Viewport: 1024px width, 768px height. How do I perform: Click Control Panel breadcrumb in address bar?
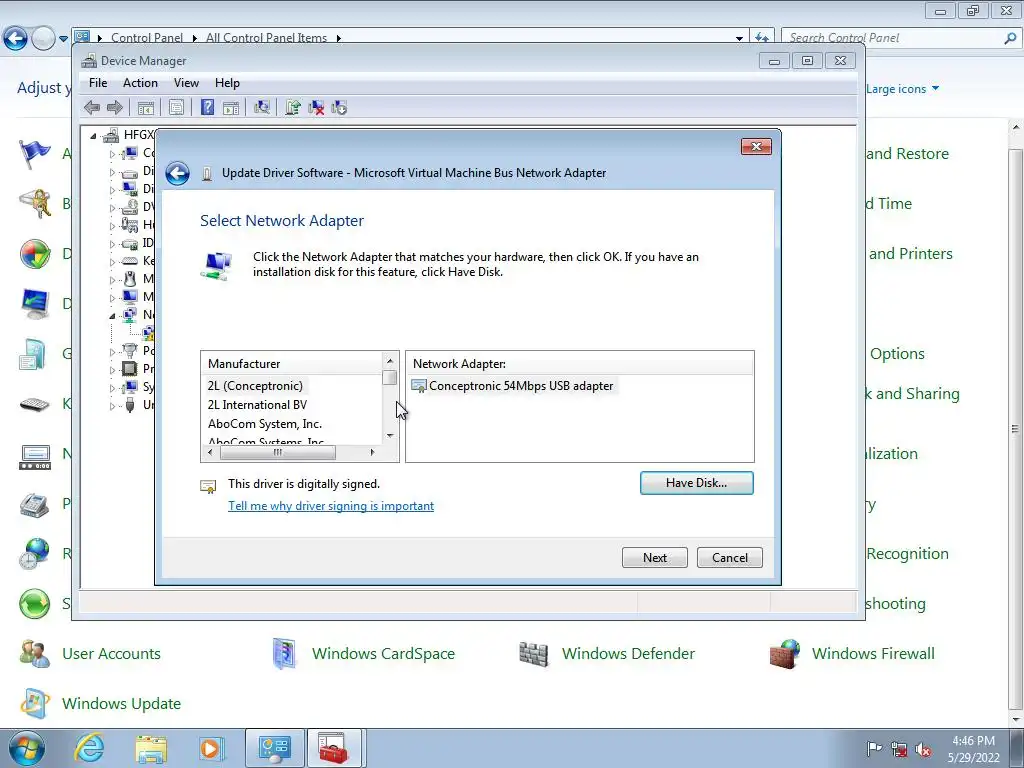click(x=147, y=38)
